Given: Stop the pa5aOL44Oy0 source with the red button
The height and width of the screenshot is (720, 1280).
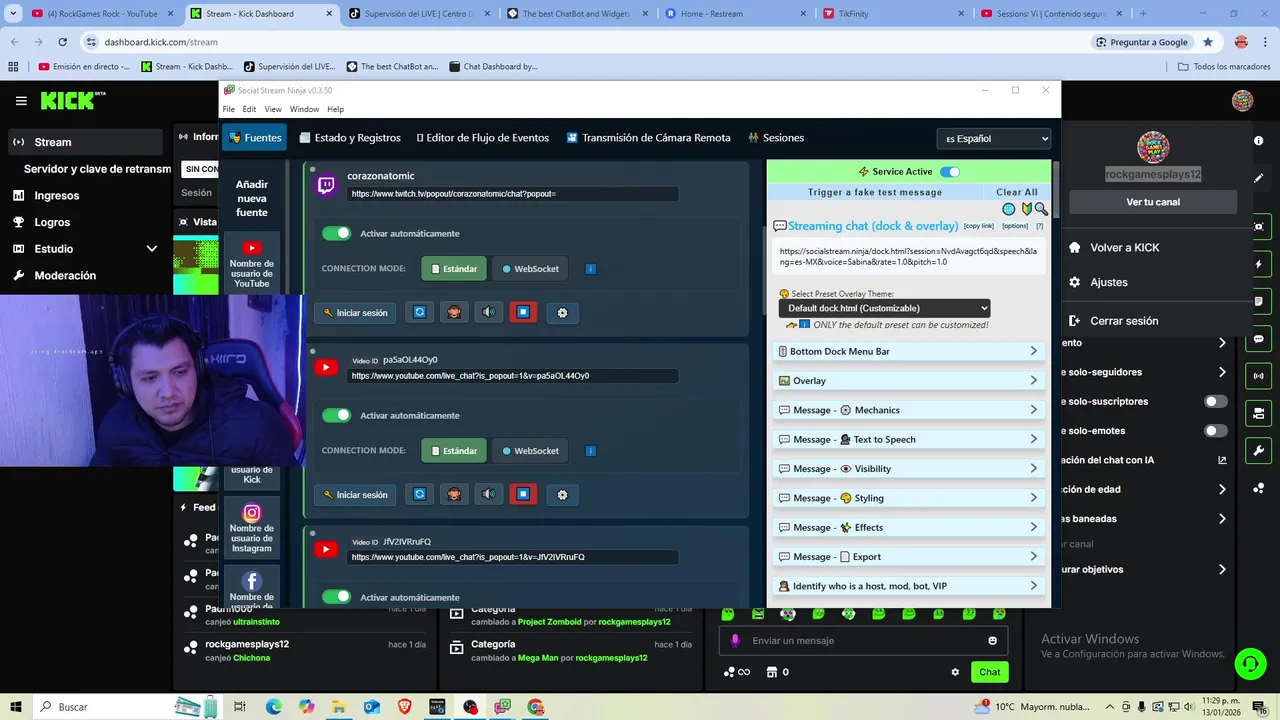Looking at the screenshot, I should 523,495.
